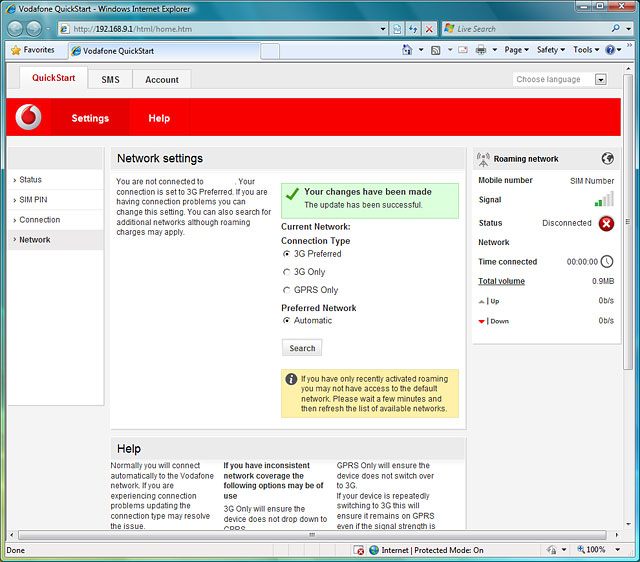Click the signal strength bars icon

point(604,200)
